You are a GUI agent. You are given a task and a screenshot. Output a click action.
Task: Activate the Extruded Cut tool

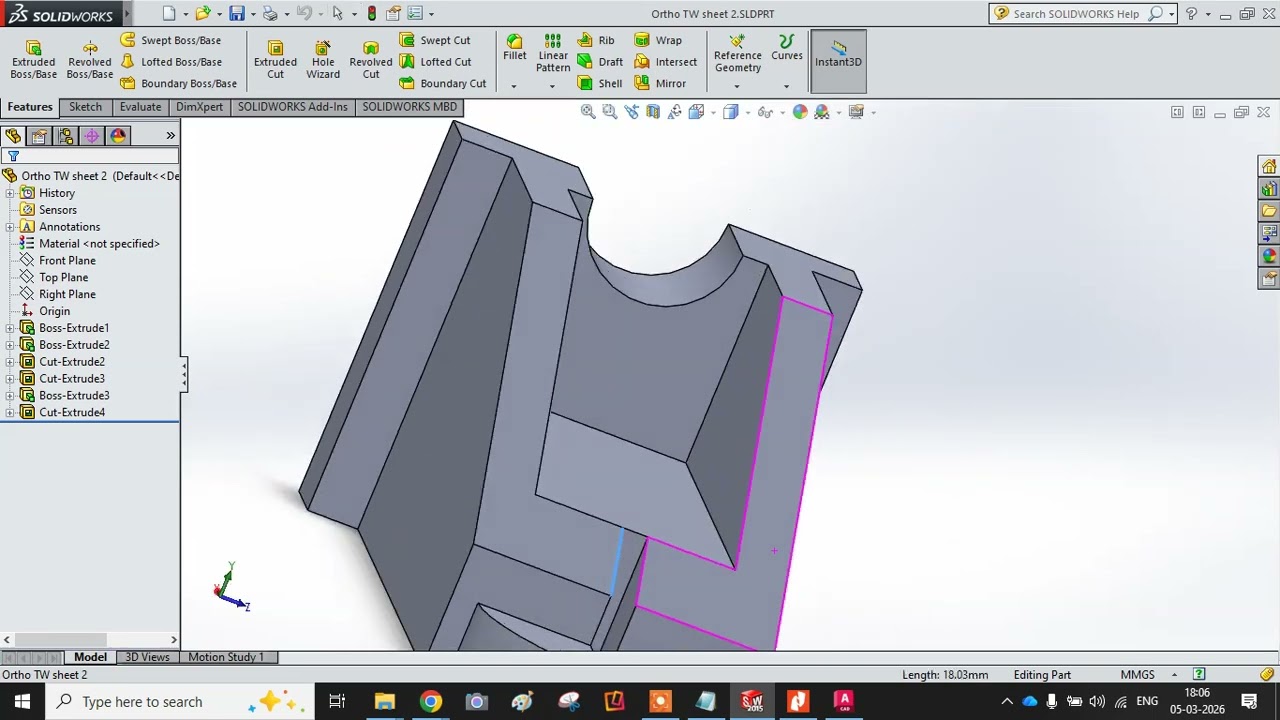275,60
